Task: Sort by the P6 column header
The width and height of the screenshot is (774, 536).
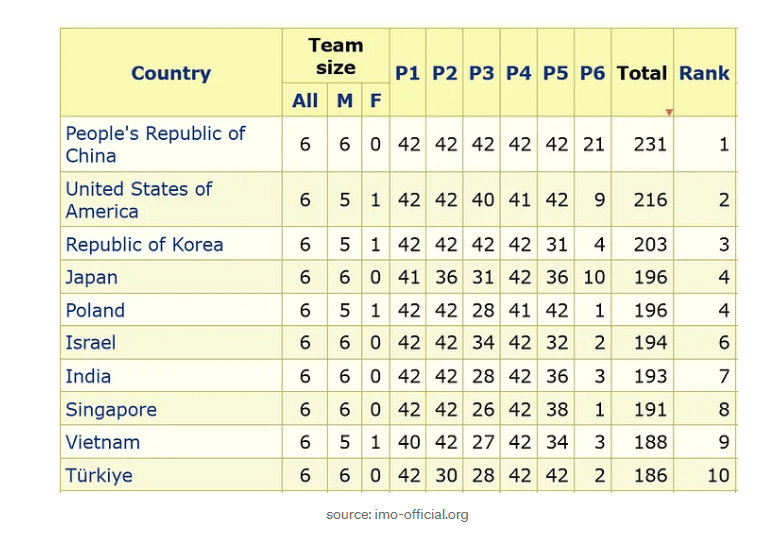Action: pos(592,73)
